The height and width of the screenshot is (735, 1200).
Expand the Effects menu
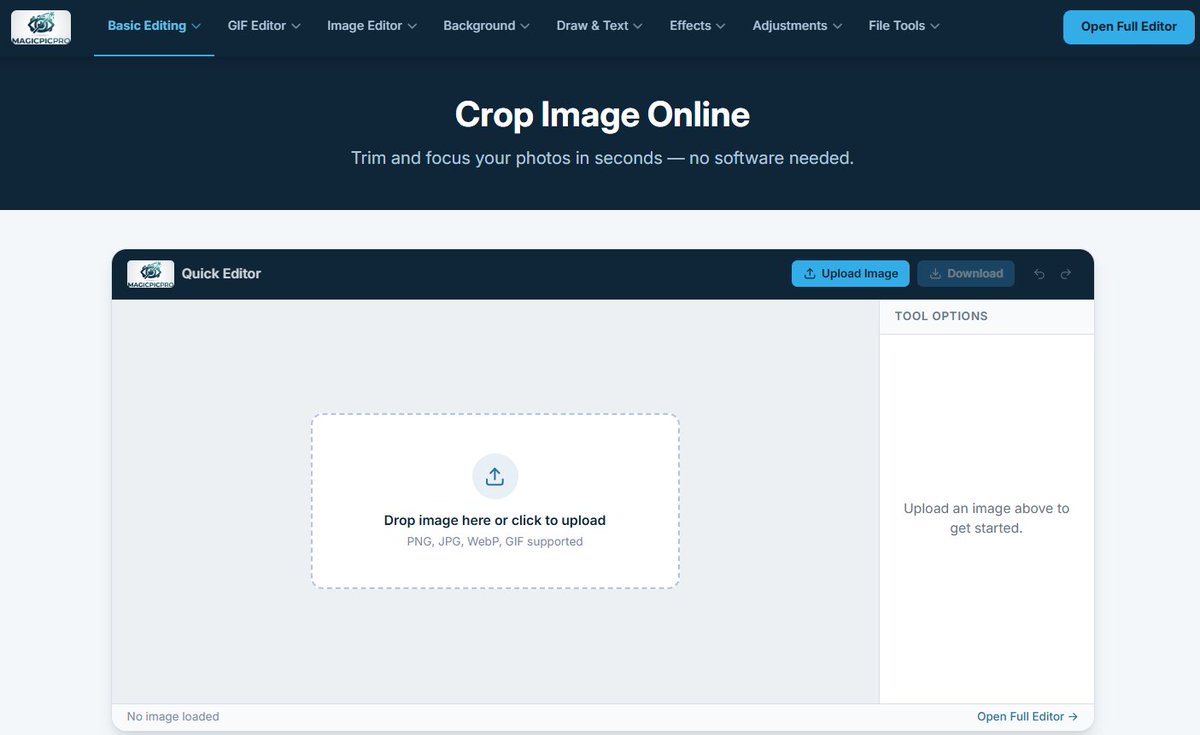tap(698, 26)
